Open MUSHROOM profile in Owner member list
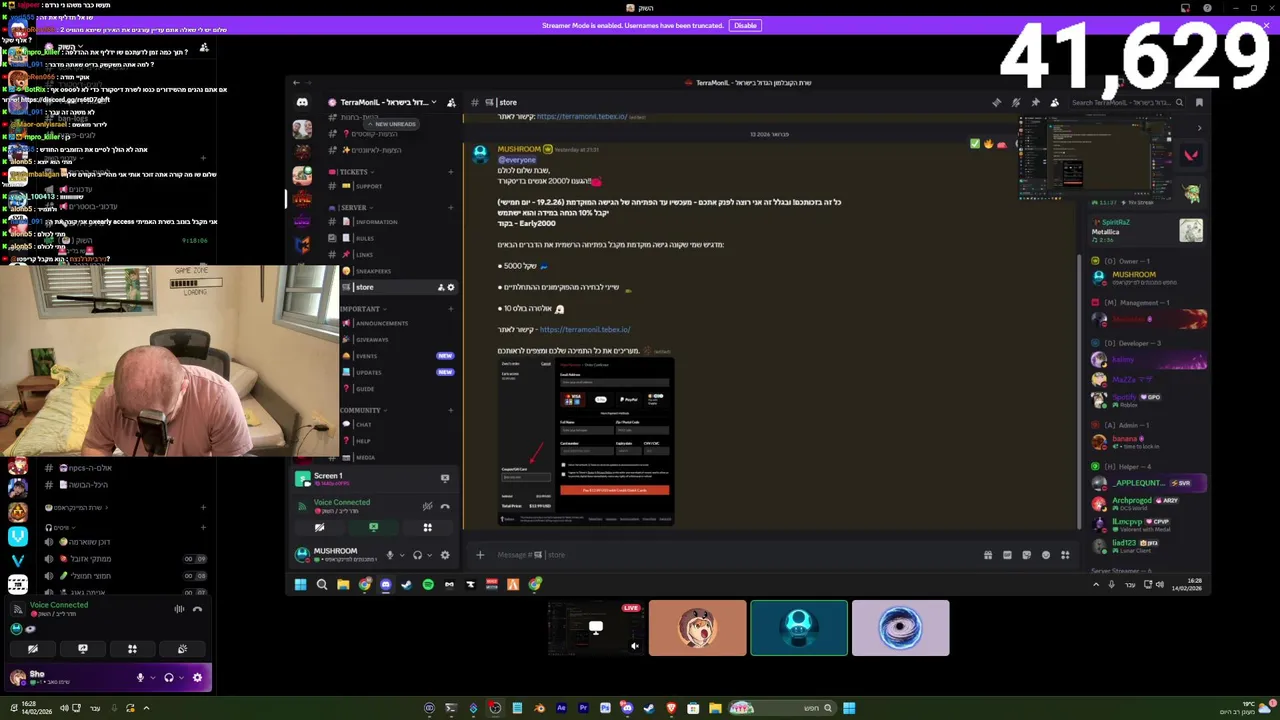 click(x=1148, y=276)
